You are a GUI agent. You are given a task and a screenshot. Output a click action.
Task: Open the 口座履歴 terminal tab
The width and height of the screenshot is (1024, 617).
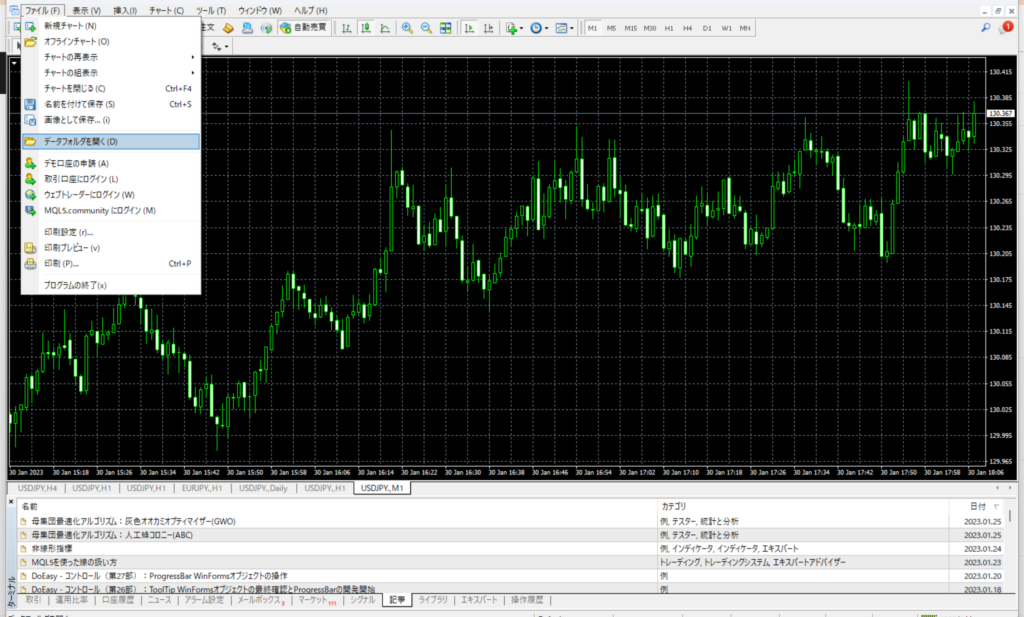(118, 599)
